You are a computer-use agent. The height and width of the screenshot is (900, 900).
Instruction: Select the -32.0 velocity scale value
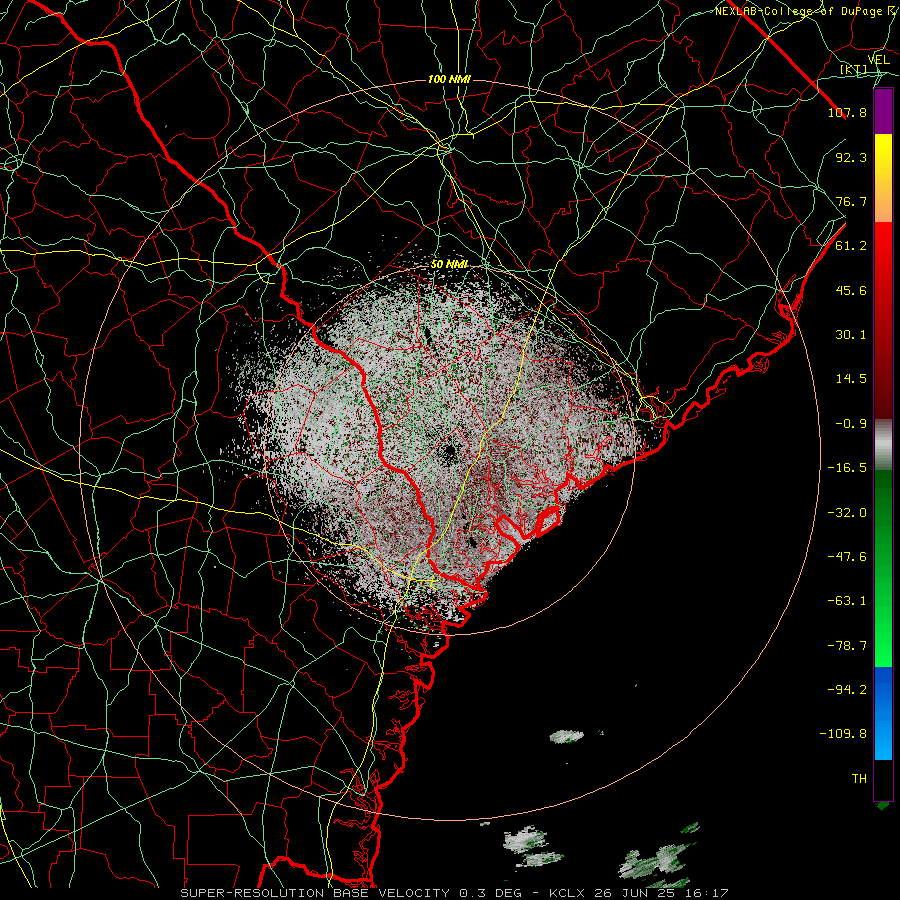(847, 513)
